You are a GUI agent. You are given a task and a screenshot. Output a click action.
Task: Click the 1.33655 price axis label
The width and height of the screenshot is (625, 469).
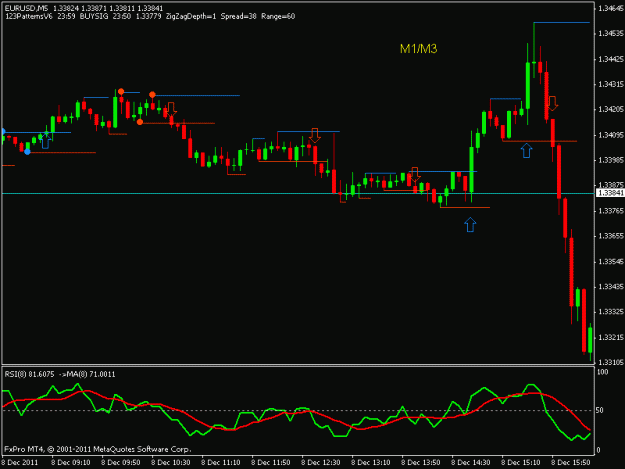[611, 236]
